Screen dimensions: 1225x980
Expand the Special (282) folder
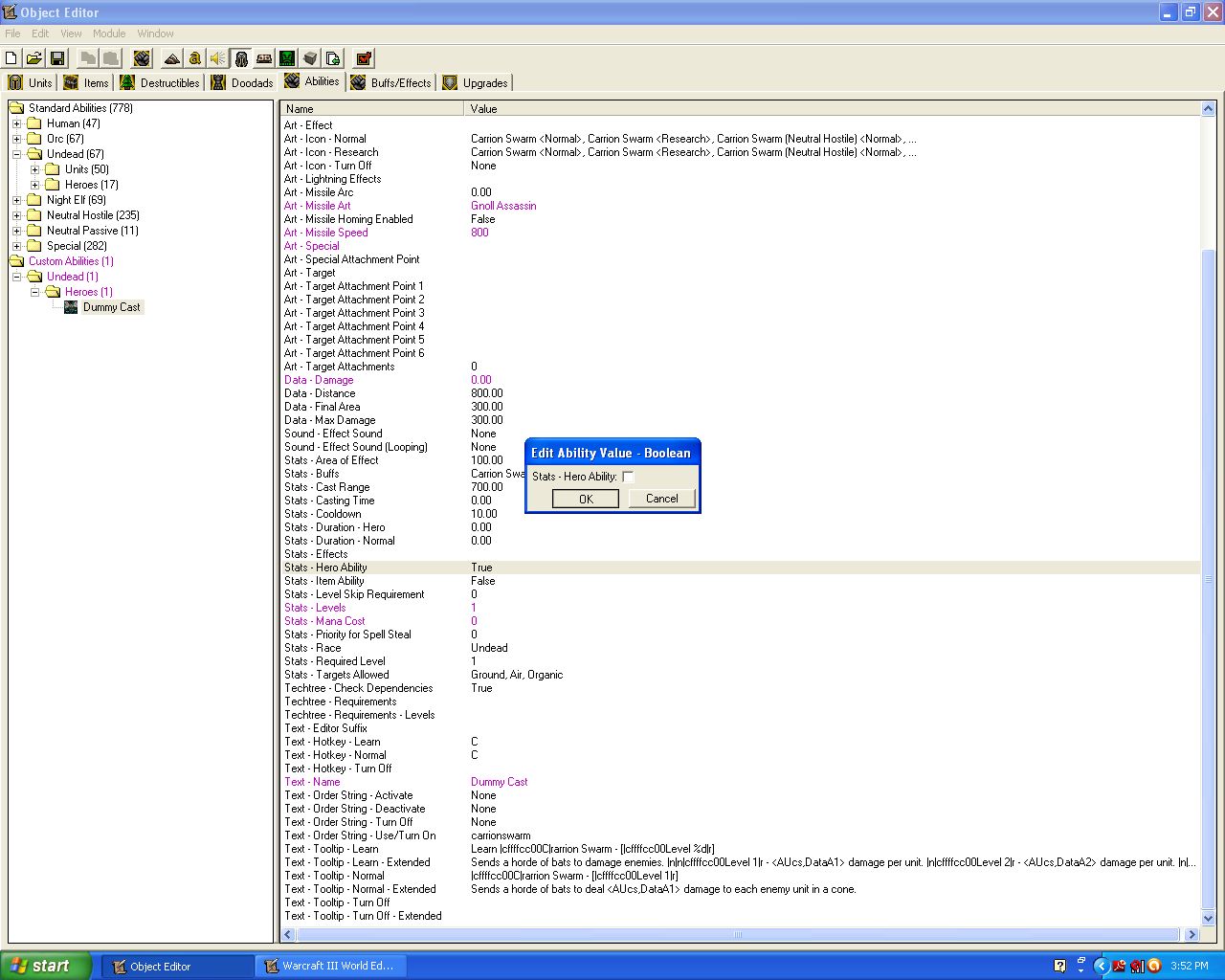pos(16,246)
